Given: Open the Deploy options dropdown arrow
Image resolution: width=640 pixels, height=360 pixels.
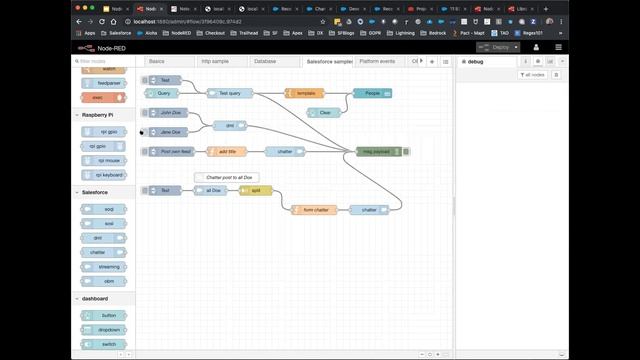Looking at the screenshot, I should 516,47.
